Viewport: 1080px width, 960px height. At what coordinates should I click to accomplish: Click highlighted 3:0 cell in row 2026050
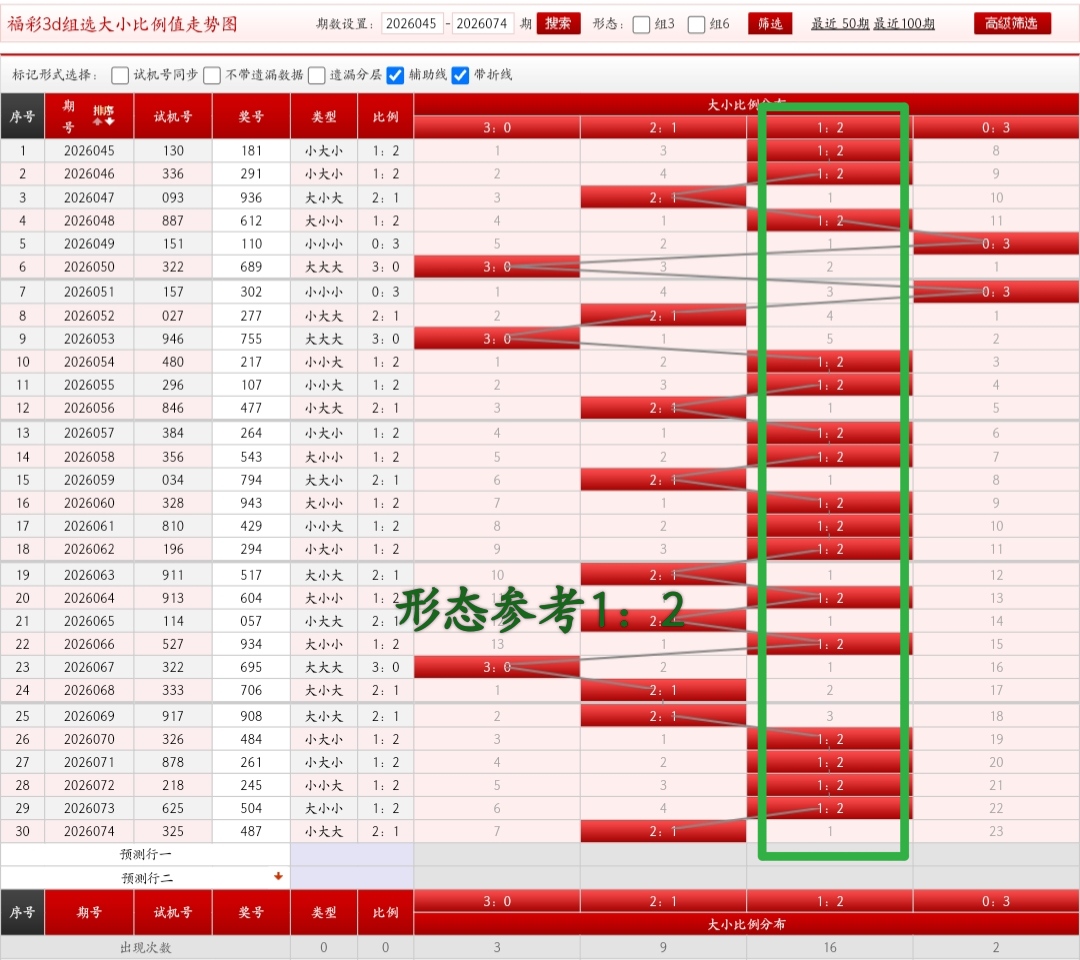click(x=497, y=267)
